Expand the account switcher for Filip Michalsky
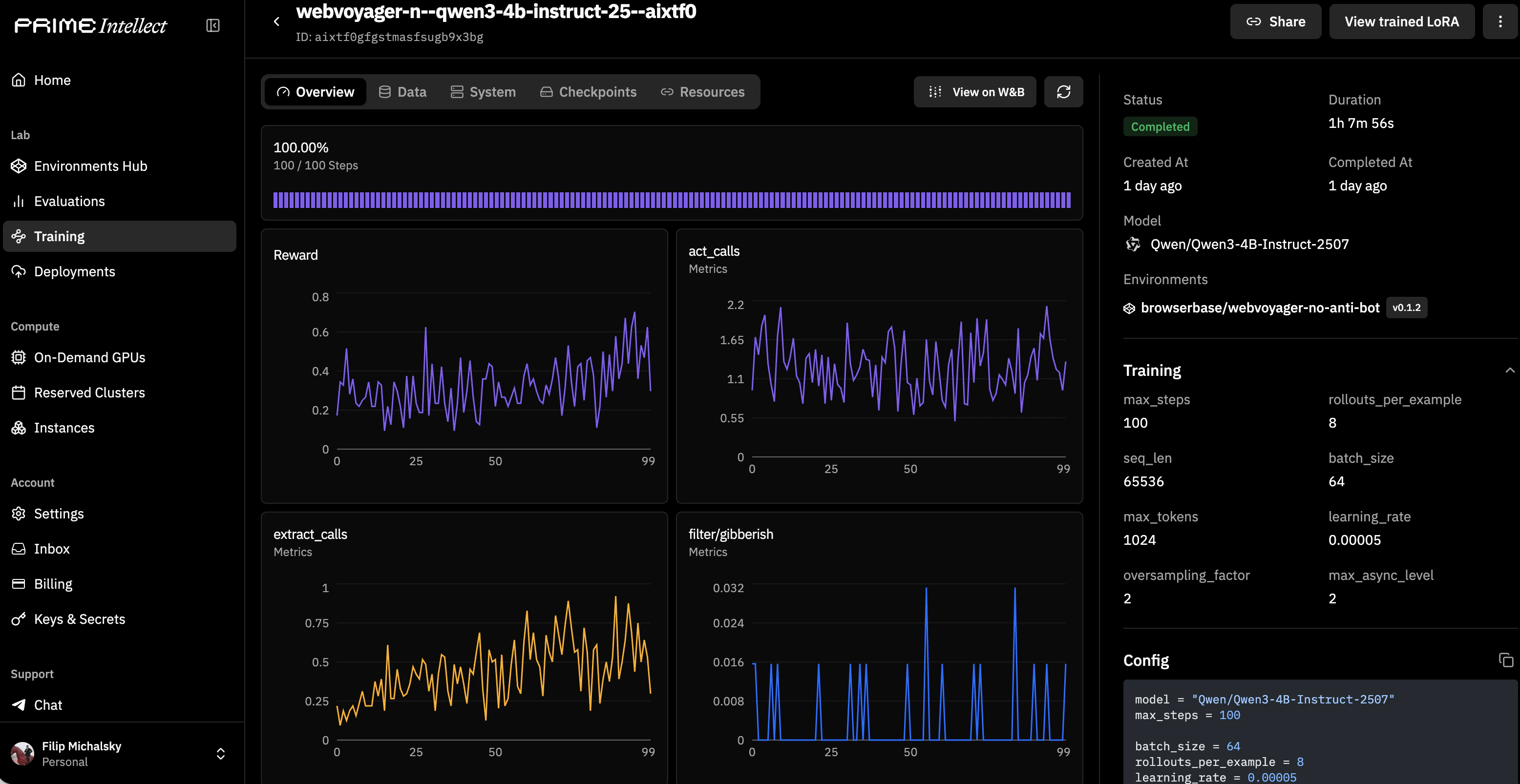This screenshot has width=1520, height=784. pyautogui.click(x=221, y=753)
